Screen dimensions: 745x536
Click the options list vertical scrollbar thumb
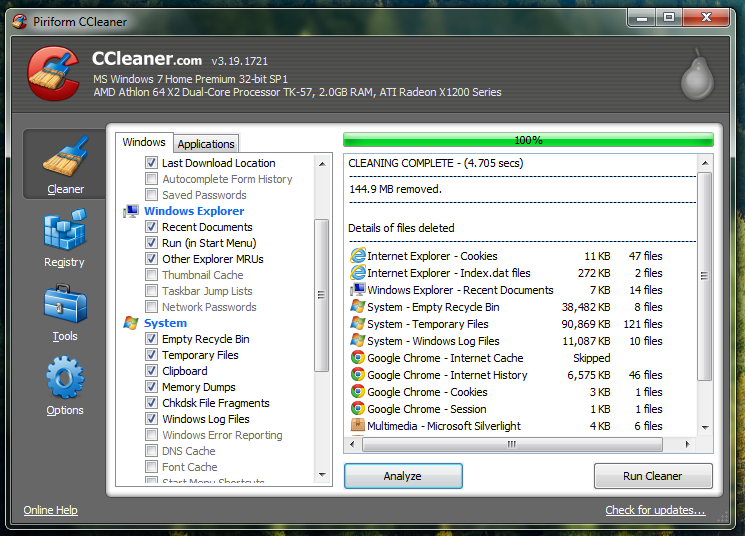(x=322, y=295)
